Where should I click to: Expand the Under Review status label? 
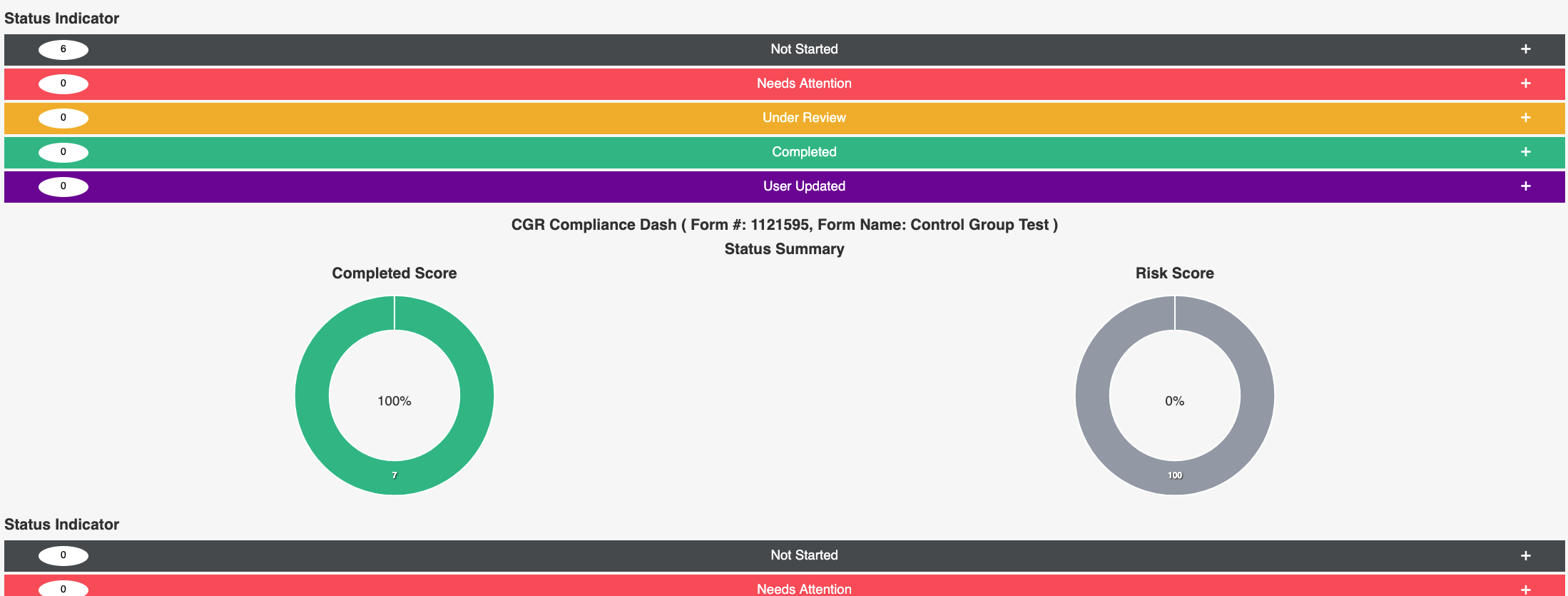point(804,118)
